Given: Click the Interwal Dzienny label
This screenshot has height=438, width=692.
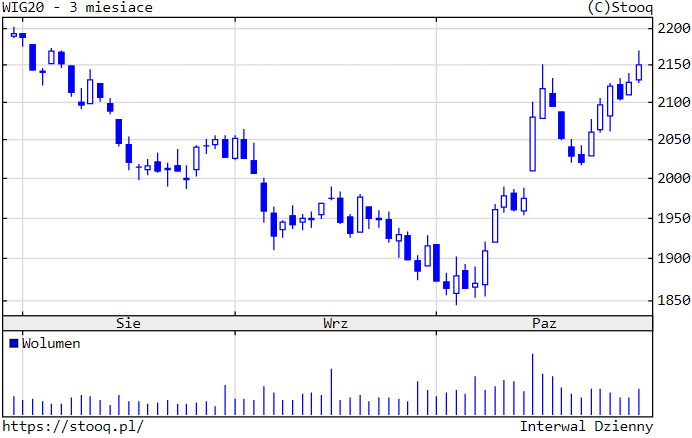Looking at the screenshot, I should coord(586,426).
